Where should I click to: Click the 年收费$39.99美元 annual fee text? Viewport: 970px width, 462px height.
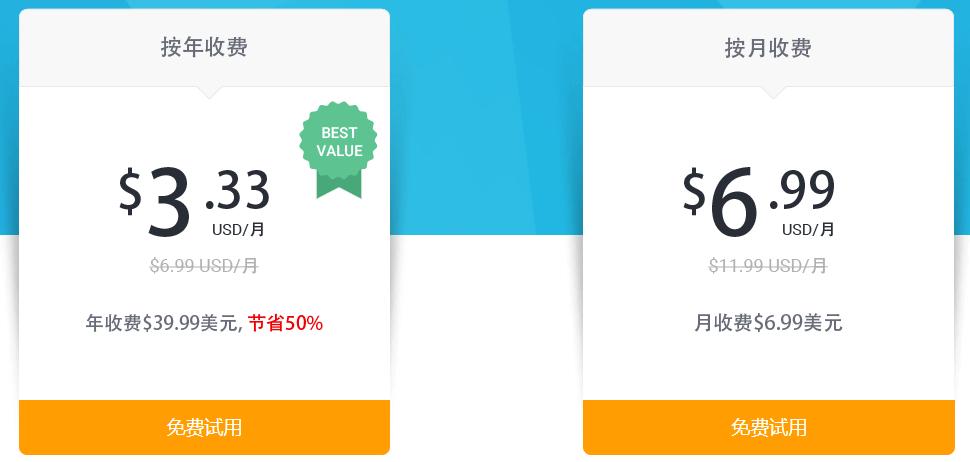point(163,323)
